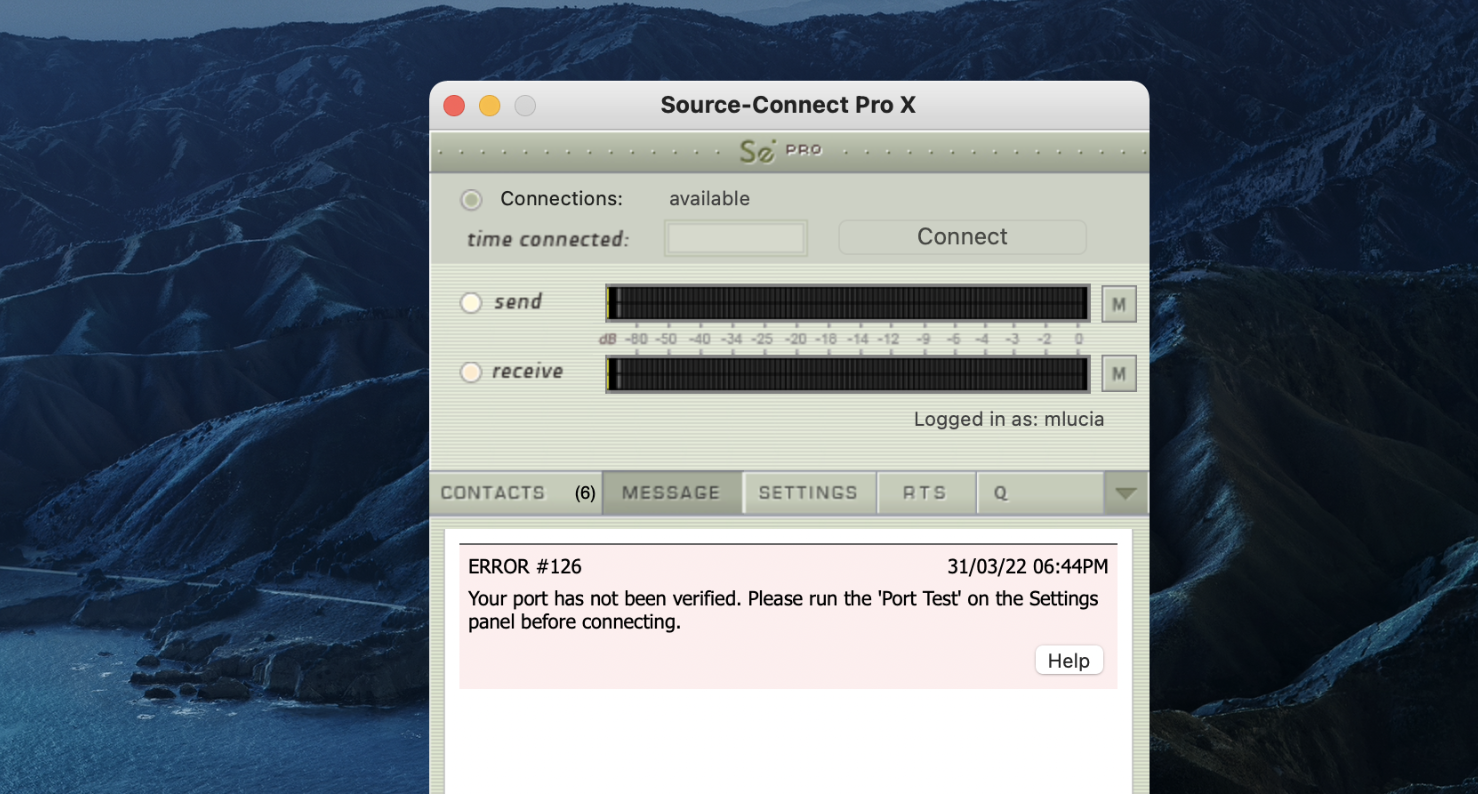
Task: Toggle the receive indicator light
Action: tap(471, 372)
